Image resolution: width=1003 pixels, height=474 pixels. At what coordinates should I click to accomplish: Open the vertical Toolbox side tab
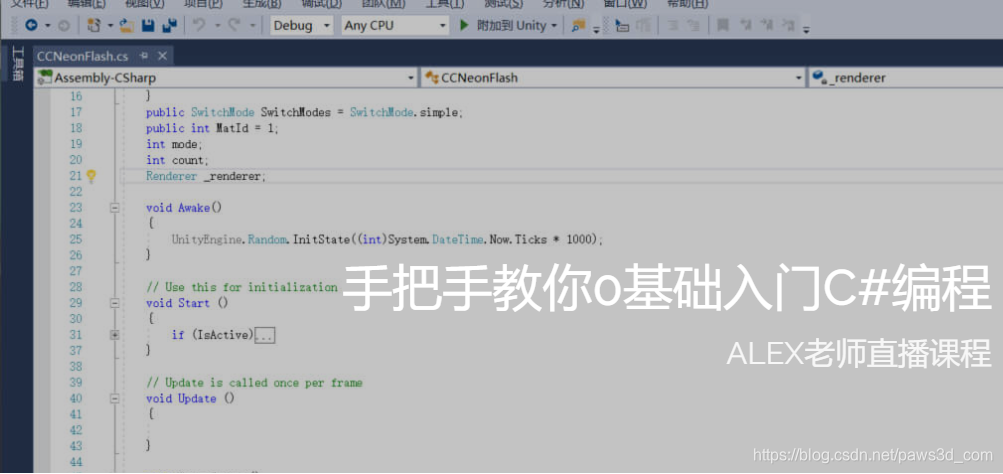(17, 63)
